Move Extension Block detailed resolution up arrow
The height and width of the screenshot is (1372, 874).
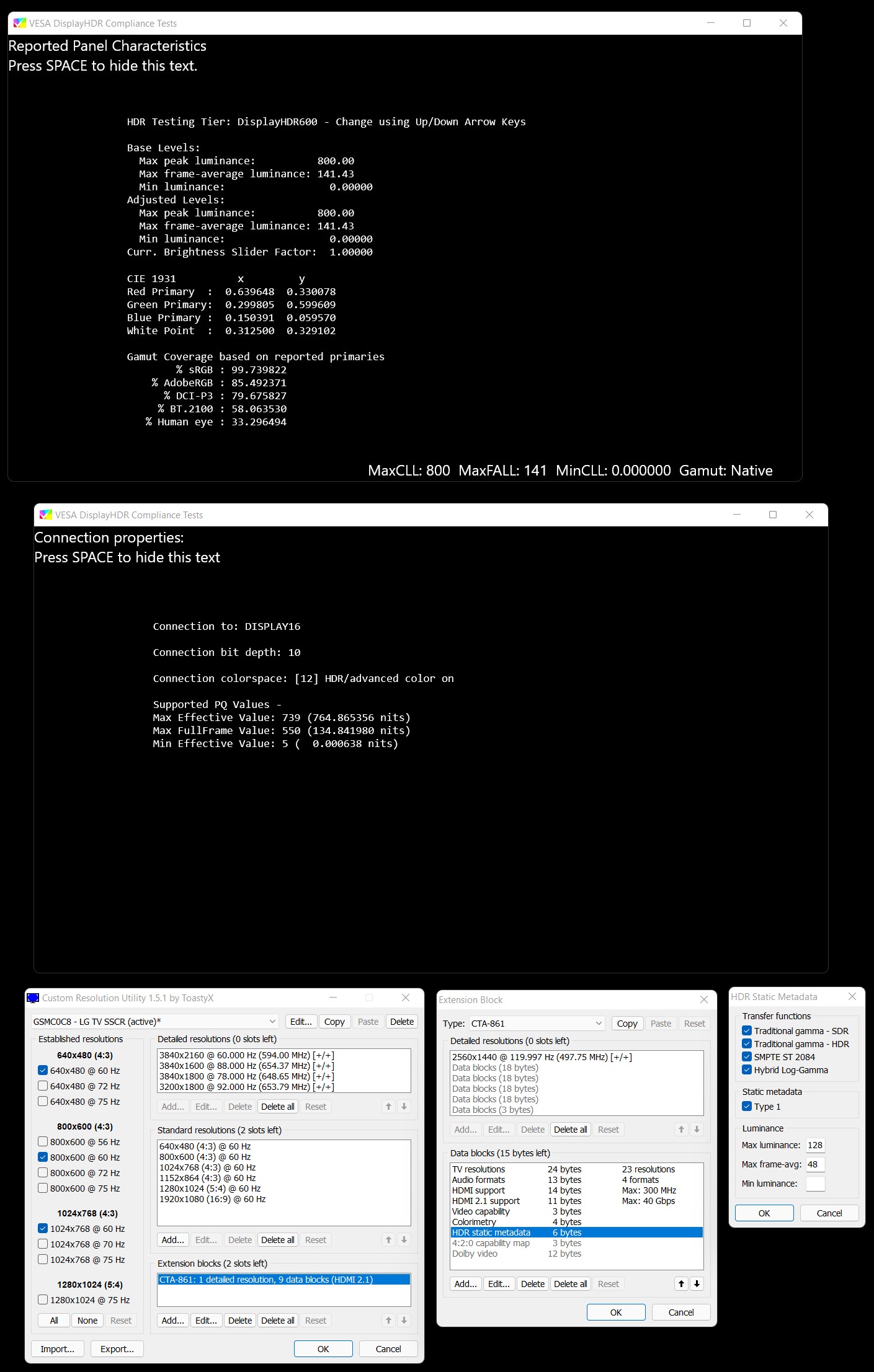point(681,1129)
